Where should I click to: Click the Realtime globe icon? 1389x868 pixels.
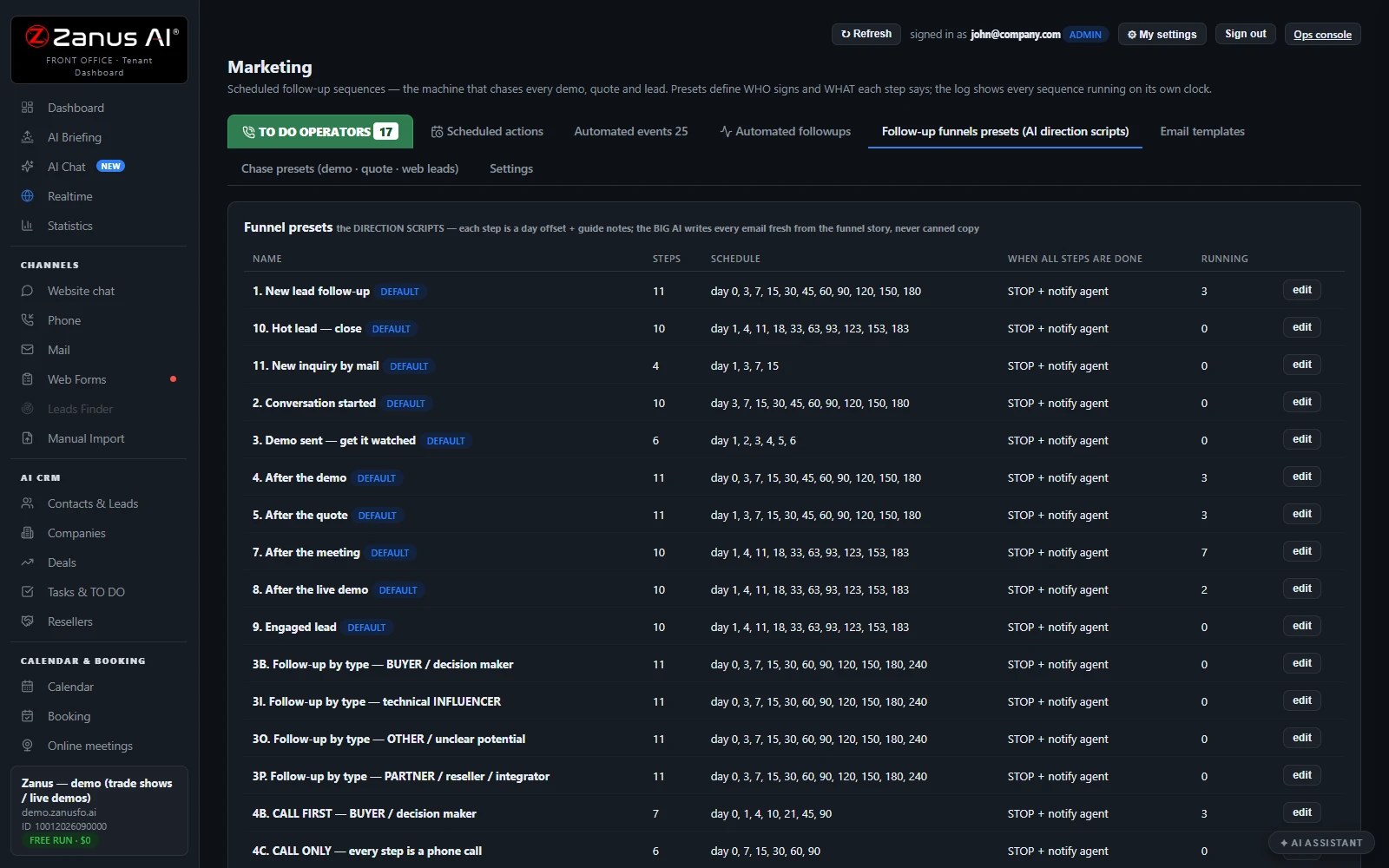click(x=27, y=196)
